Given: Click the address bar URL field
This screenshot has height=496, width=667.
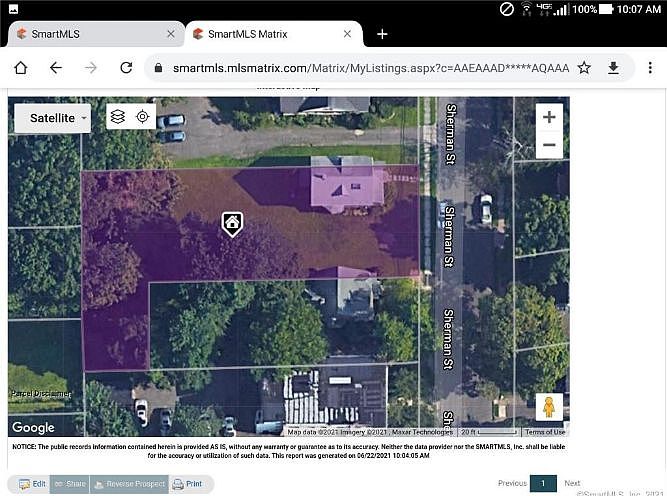Looking at the screenshot, I should point(370,68).
